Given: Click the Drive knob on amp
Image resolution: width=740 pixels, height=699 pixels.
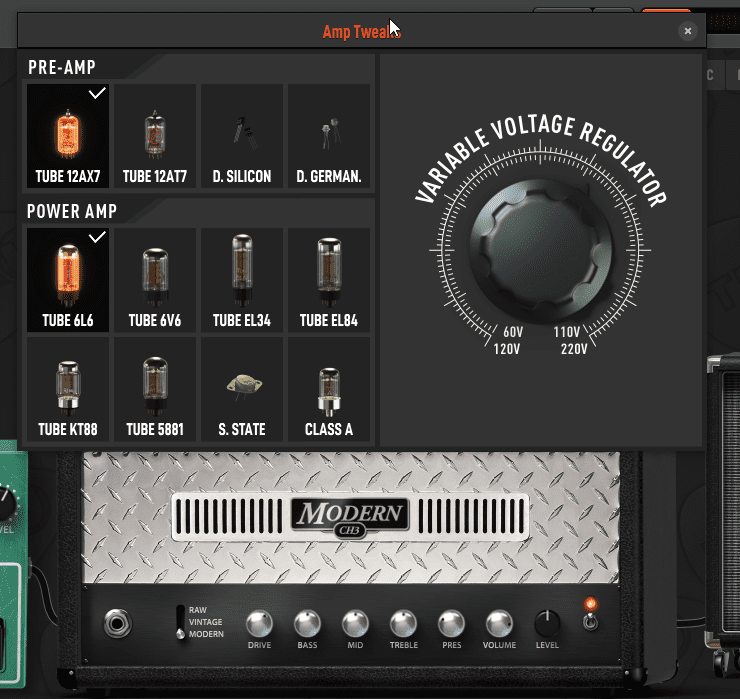Looking at the screenshot, I should pos(259,624).
